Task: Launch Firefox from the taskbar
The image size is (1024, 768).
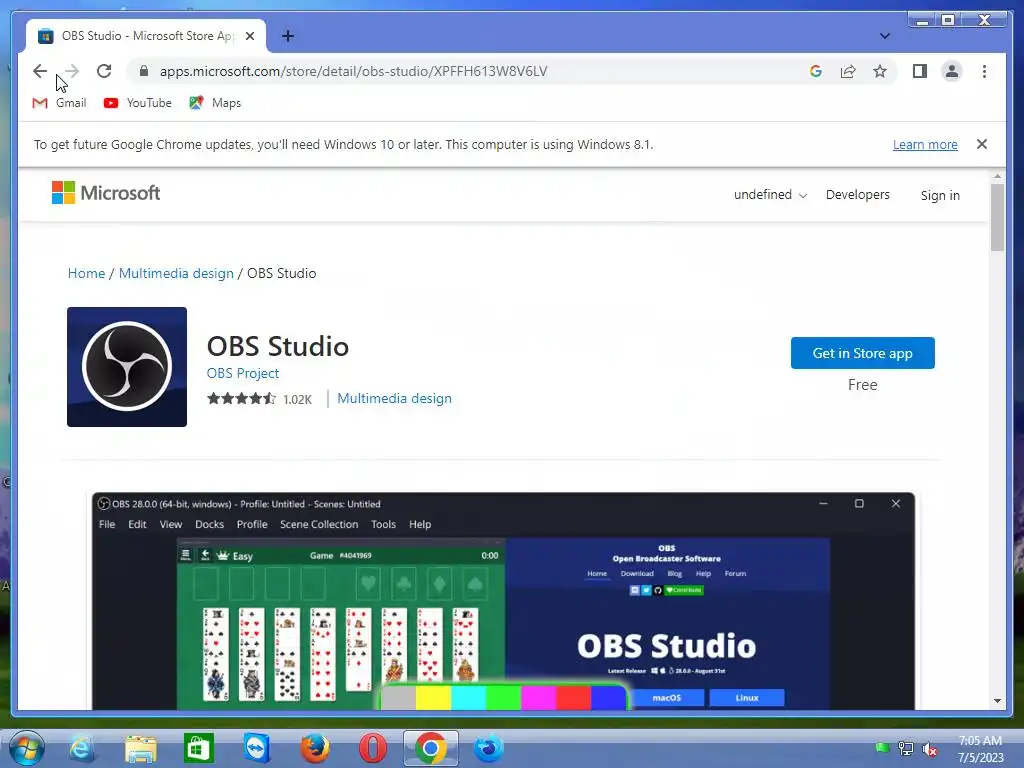Action: tap(315, 748)
